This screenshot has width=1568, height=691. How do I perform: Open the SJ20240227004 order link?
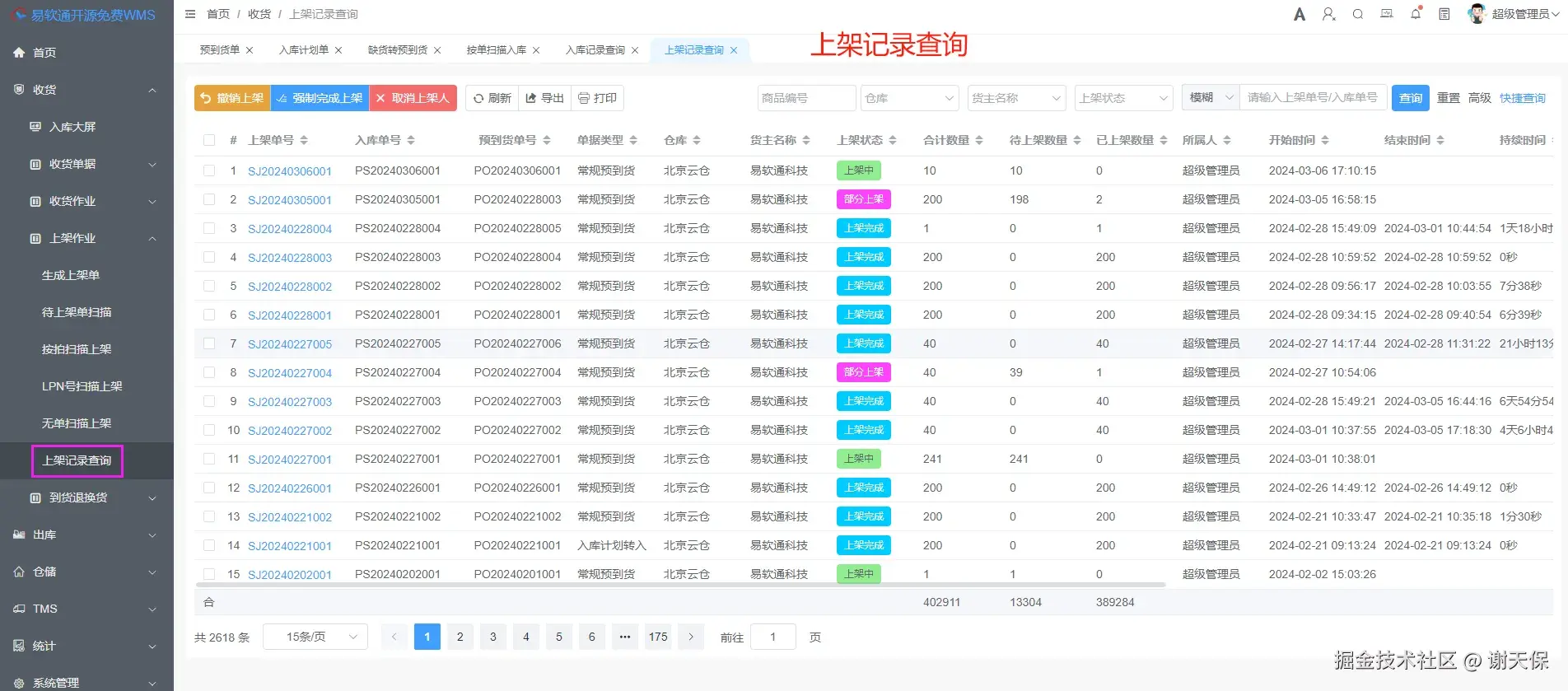click(290, 373)
